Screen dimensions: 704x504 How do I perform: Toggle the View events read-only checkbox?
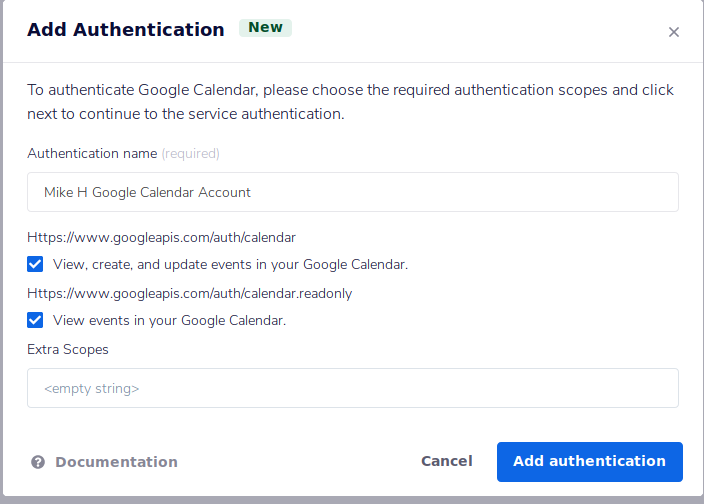(x=35, y=320)
